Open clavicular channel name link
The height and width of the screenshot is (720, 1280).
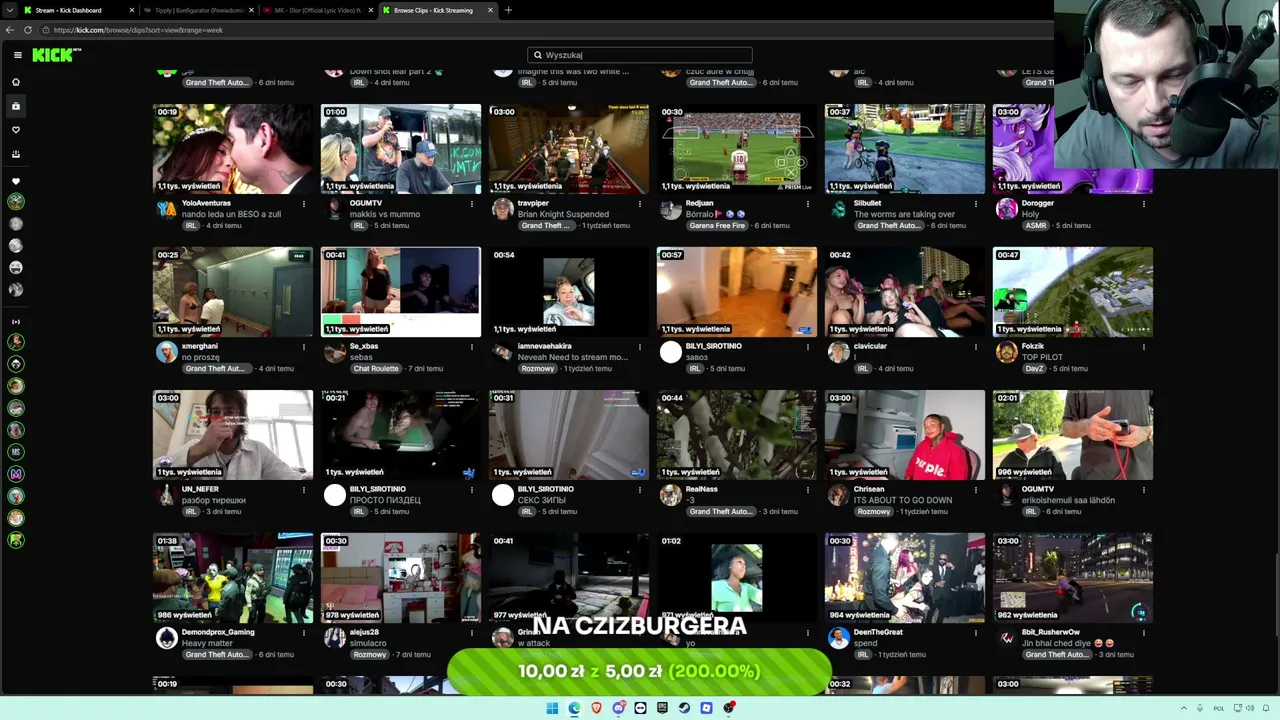point(872,346)
